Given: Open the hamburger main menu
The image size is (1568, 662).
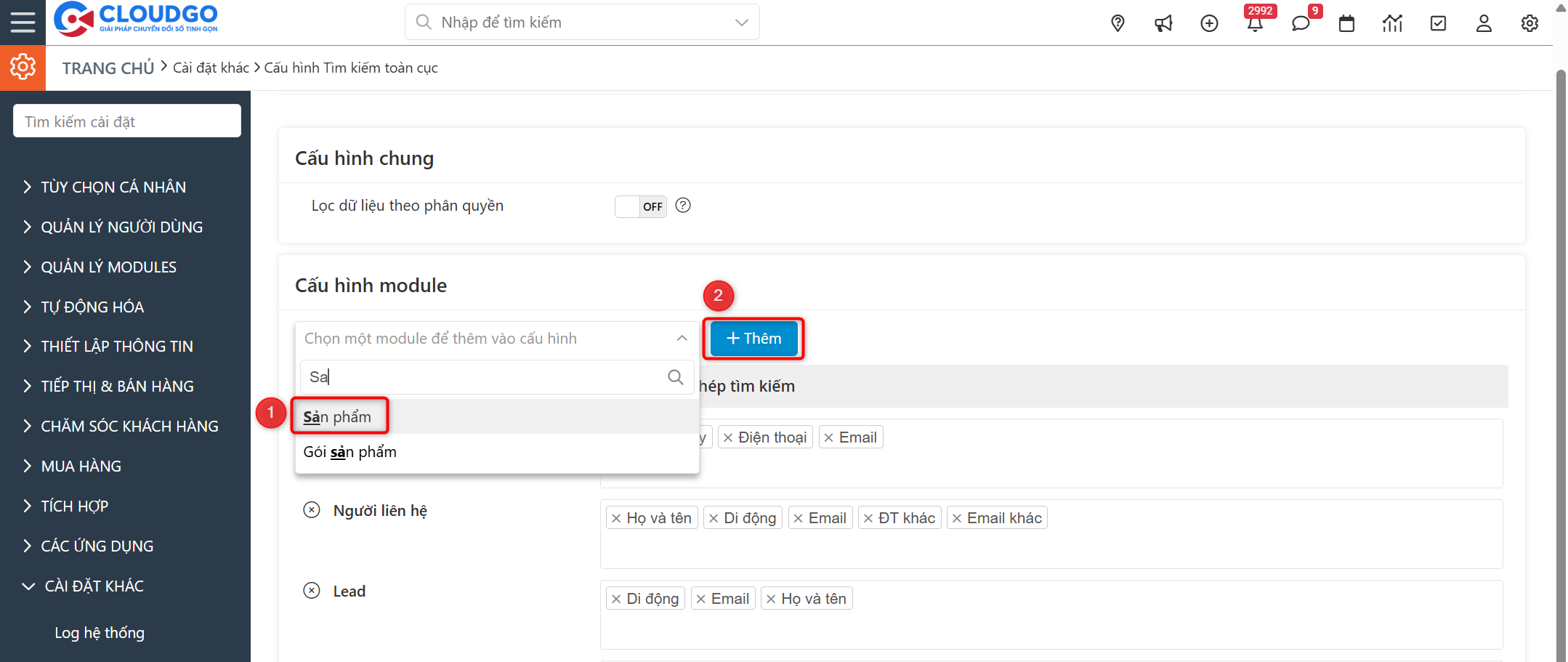Looking at the screenshot, I should pos(23,23).
